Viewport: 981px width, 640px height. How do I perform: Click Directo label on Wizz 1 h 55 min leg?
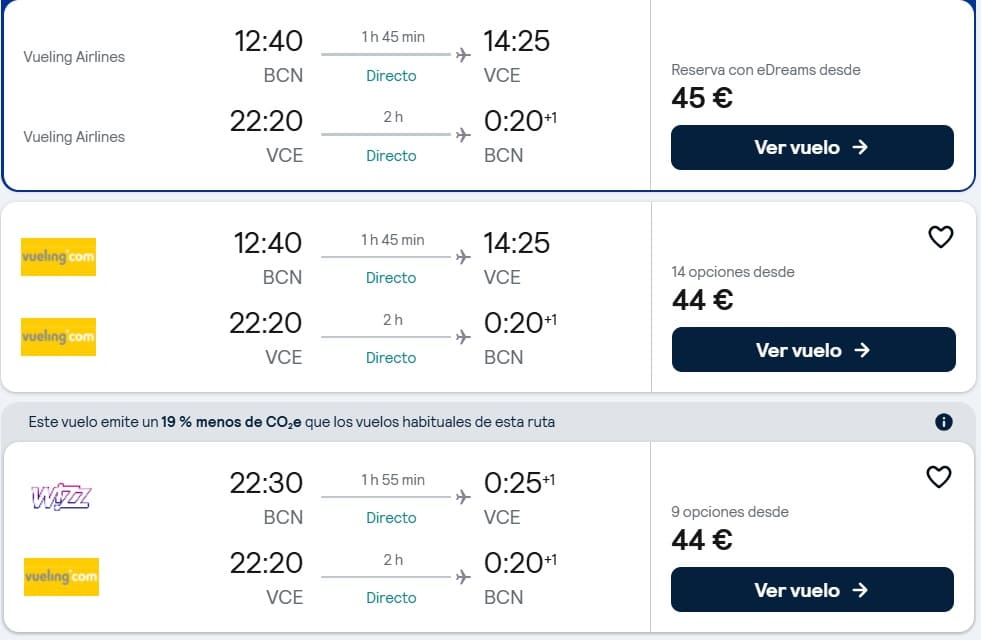391,518
